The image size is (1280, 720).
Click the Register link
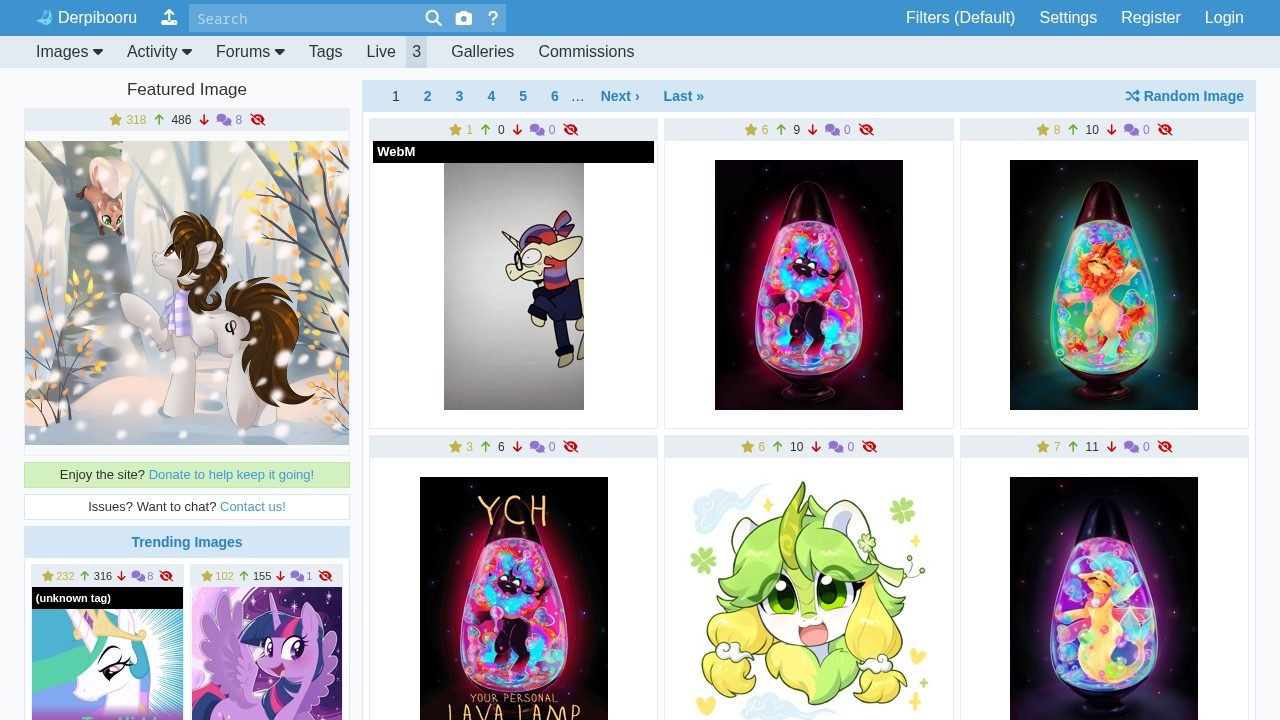coord(1151,18)
